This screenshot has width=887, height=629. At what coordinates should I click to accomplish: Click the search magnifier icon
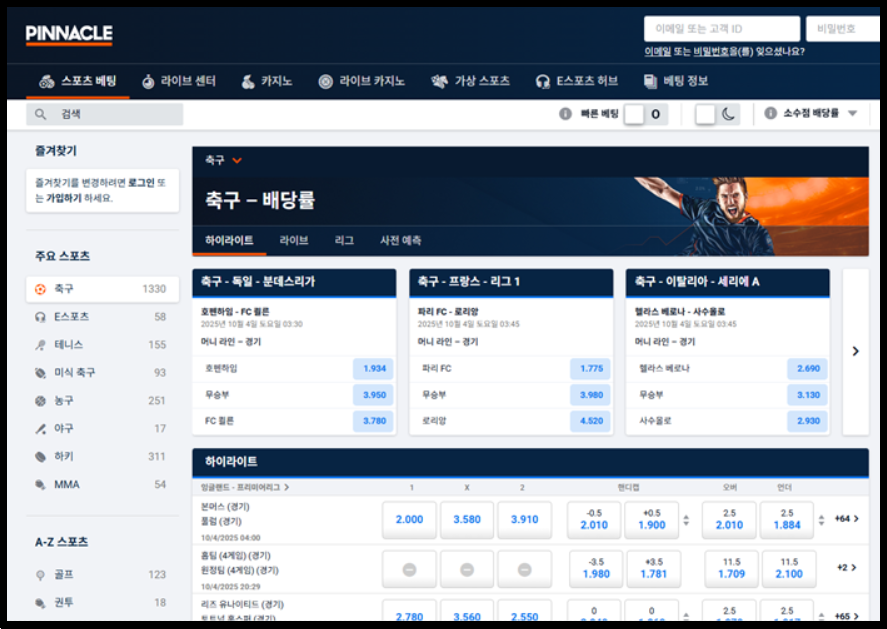pos(40,113)
